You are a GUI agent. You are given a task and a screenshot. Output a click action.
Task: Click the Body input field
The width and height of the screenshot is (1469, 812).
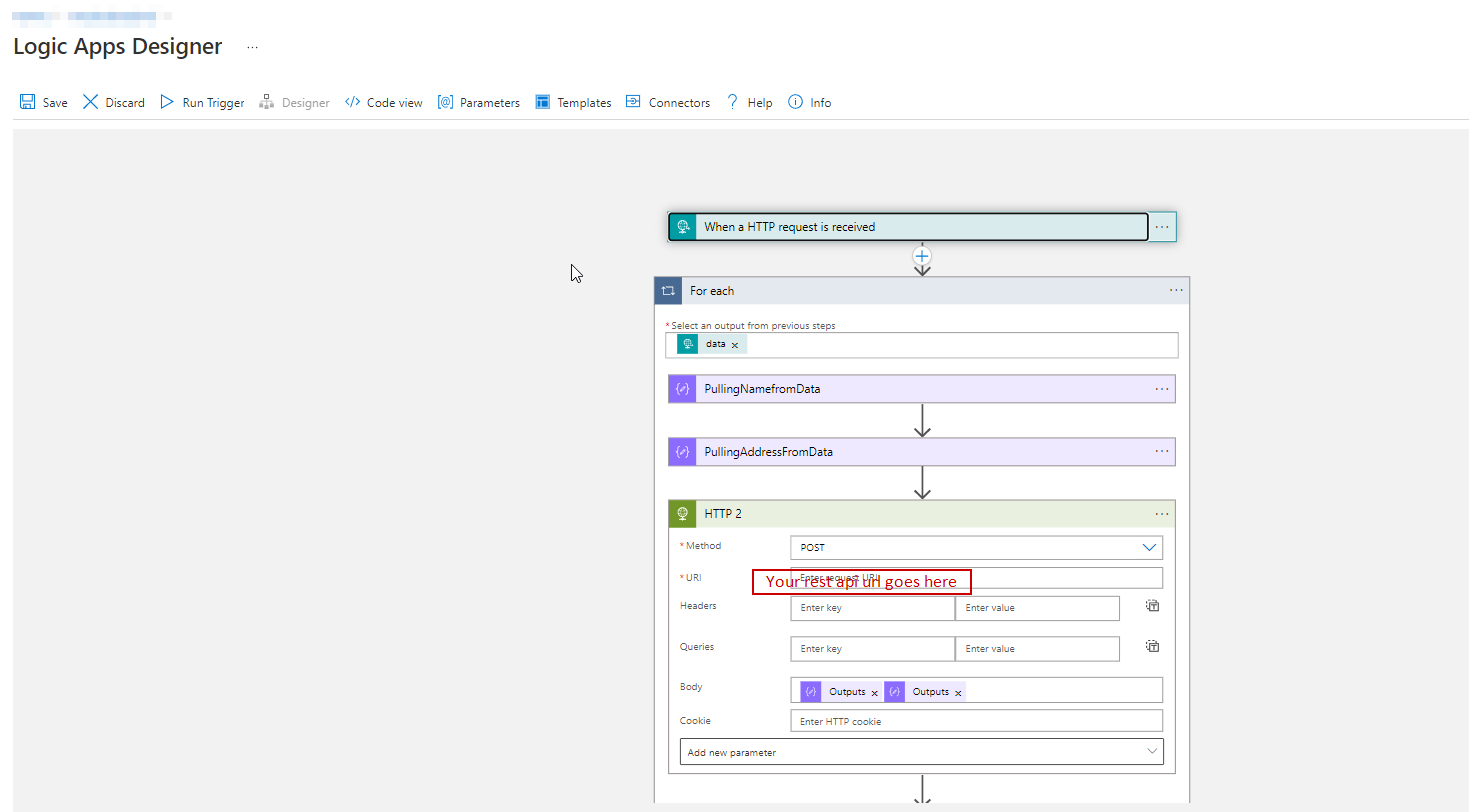coord(976,691)
